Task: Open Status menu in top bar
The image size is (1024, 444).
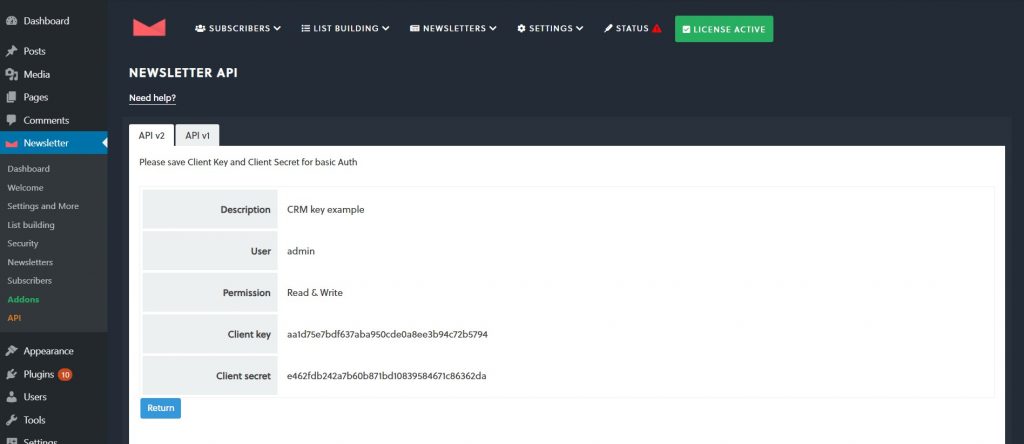Action: tap(632, 29)
